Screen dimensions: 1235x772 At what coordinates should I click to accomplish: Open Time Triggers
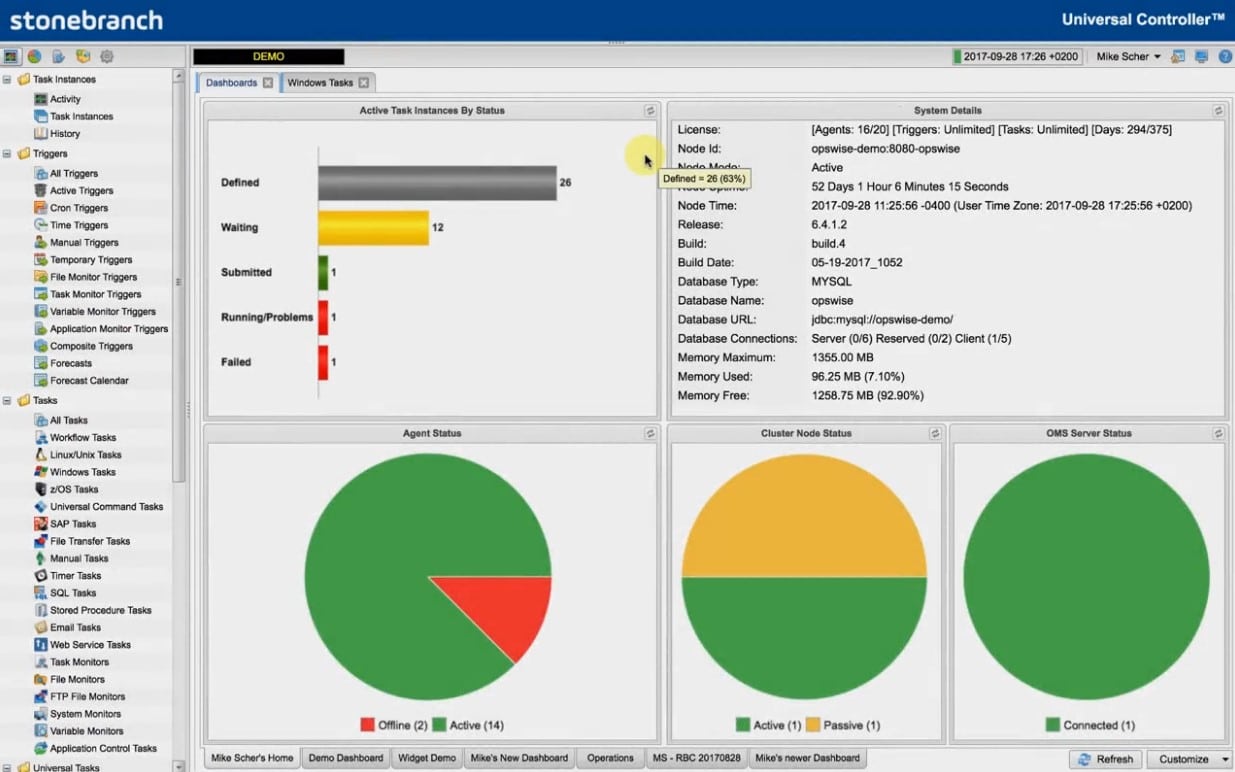point(79,225)
